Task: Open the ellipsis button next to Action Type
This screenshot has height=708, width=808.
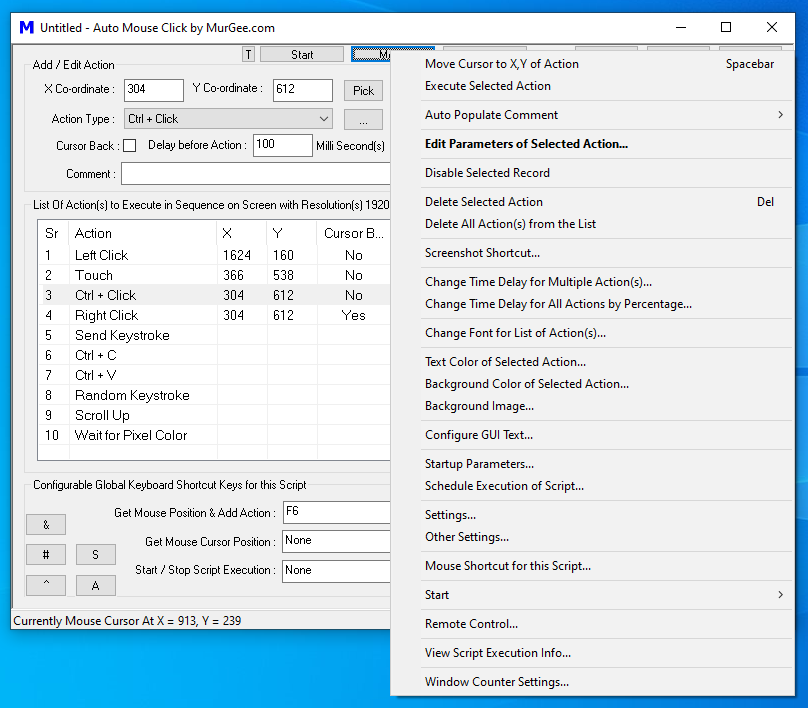Action: pyautogui.click(x=363, y=120)
